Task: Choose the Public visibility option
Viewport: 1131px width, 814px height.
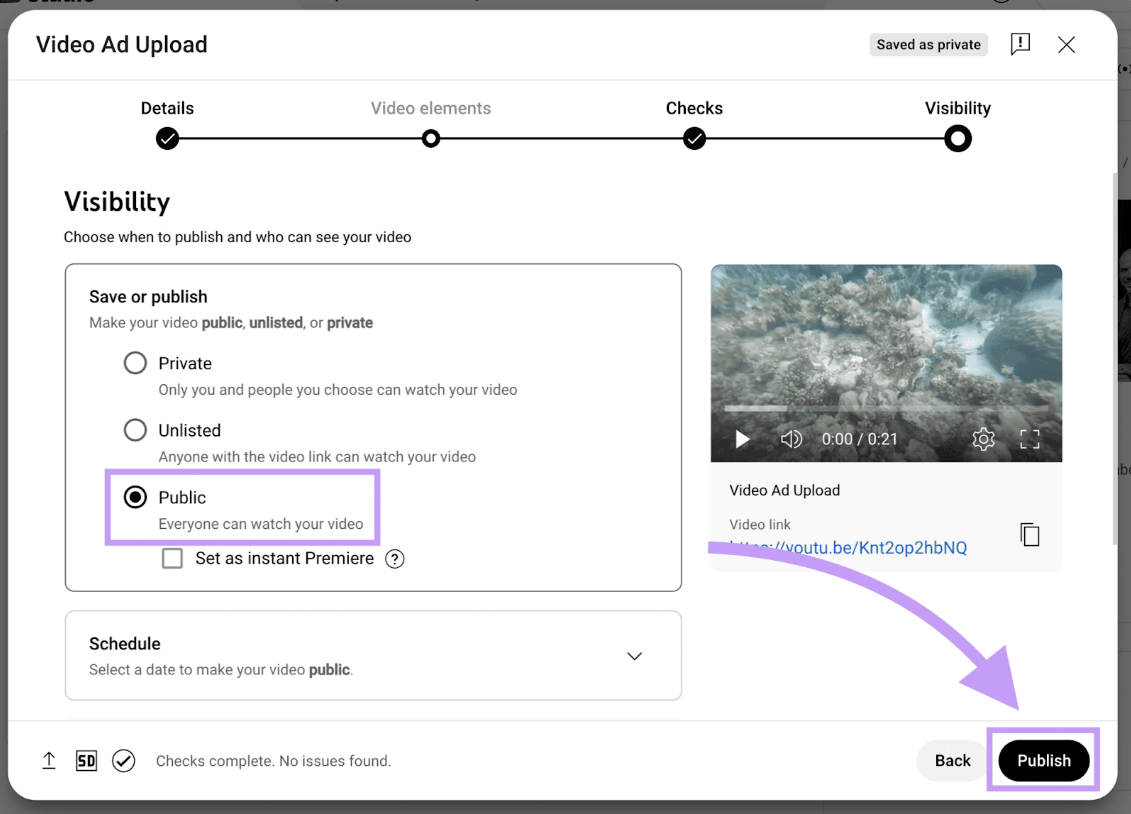Action: (135, 497)
